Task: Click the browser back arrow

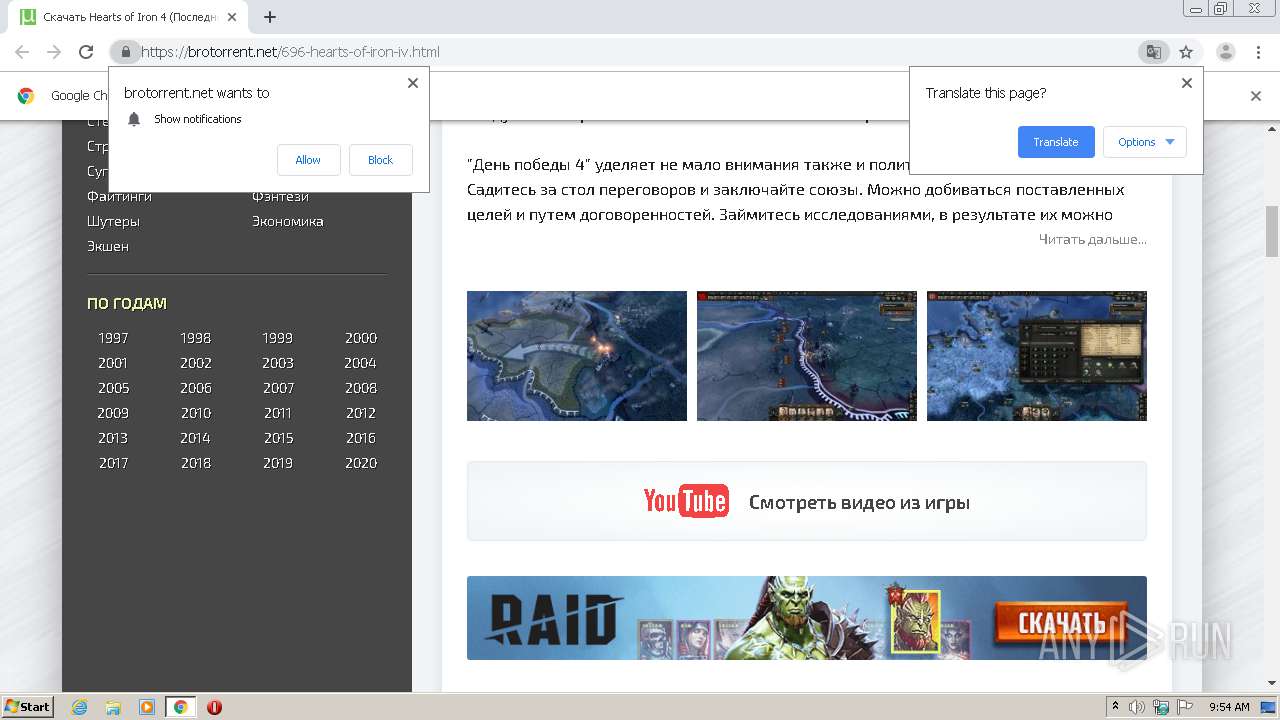Action: [22, 52]
